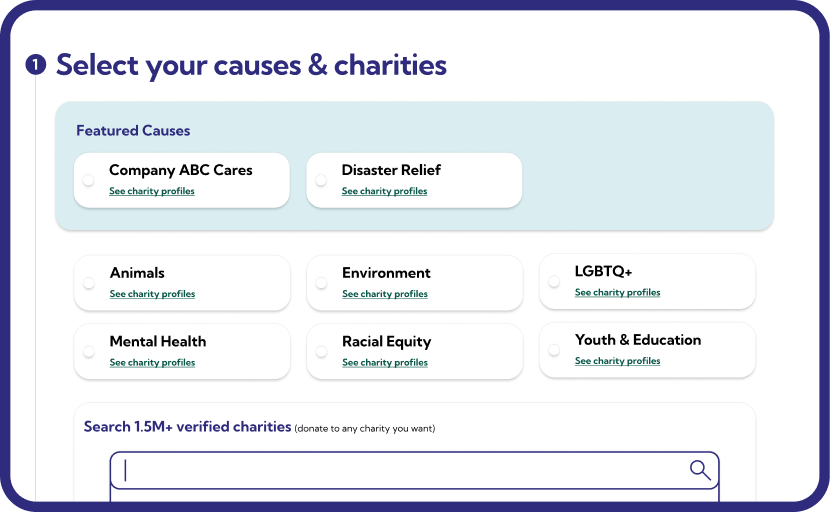Open charity profiles for Youth & Education
Screen dimensions: 830x512
(x=618, y=361)
